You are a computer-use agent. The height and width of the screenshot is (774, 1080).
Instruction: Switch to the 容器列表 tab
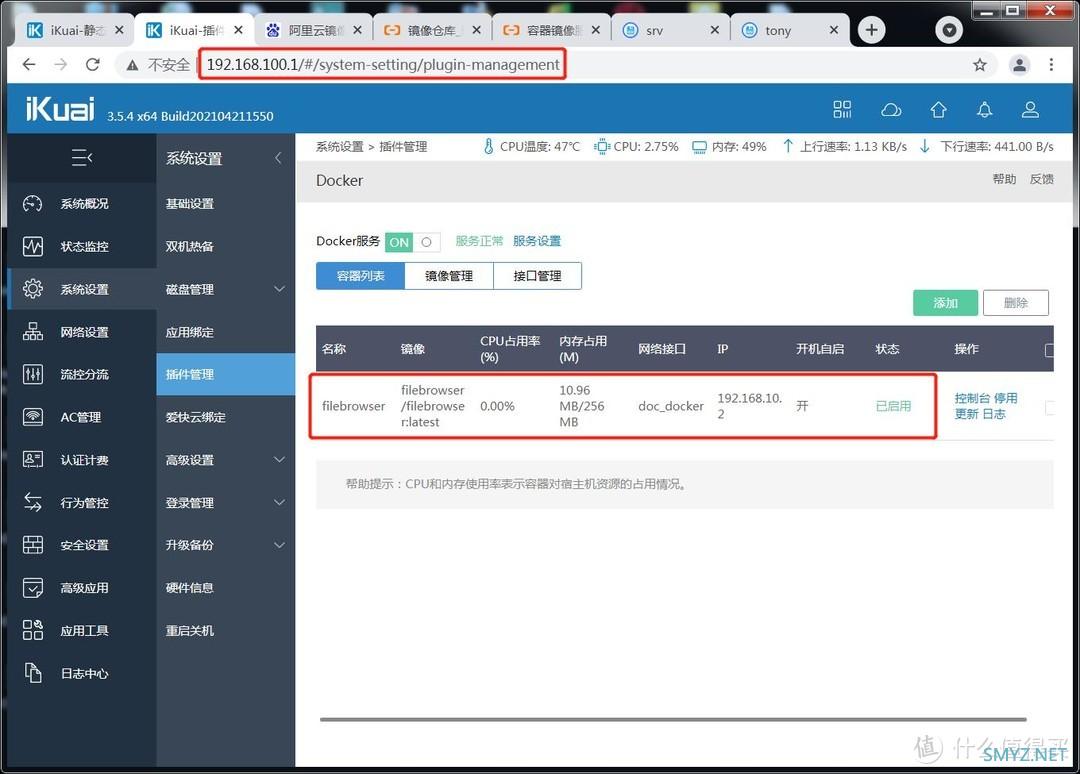point(360,275)
